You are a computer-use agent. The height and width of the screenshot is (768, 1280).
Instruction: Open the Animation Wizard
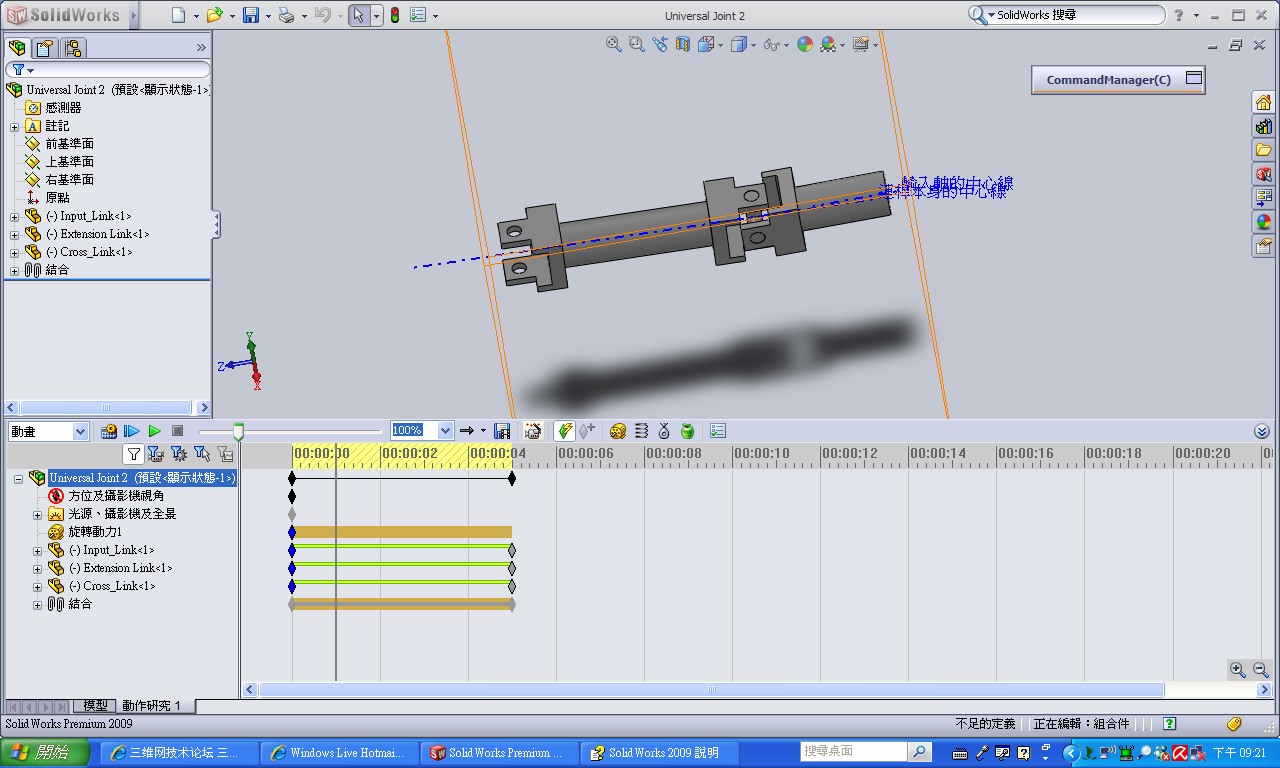coord(533,430)
